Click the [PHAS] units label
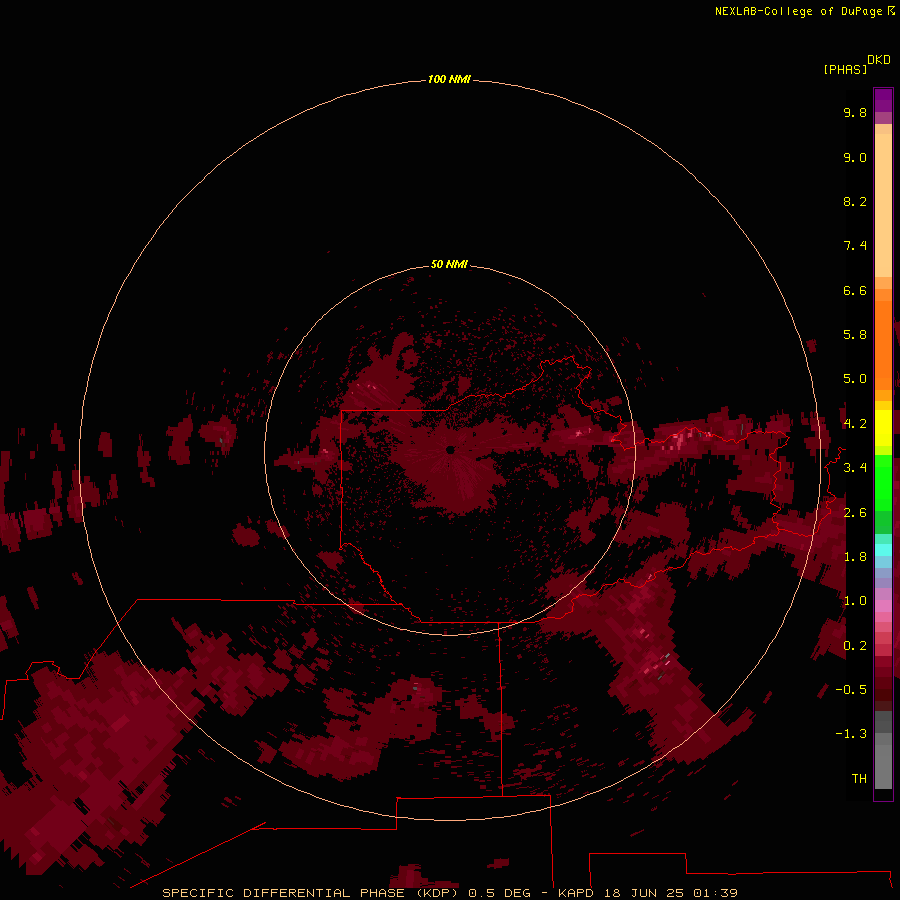The height and width of the screenshot is (900, 900). click(x=845, y=69)
